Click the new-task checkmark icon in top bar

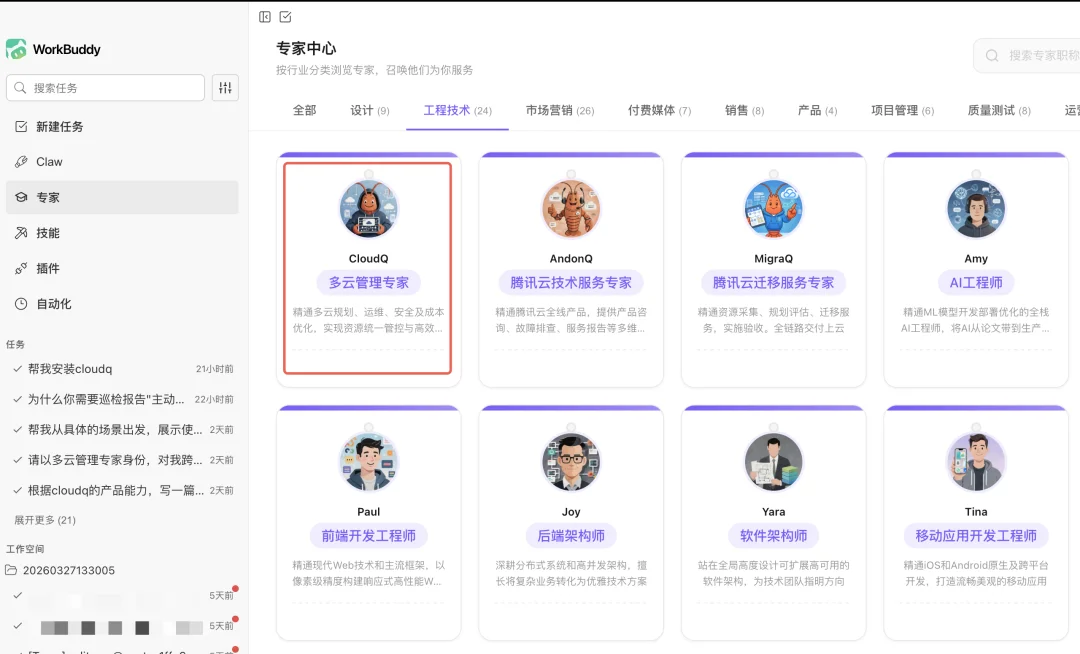click(286, 16)
